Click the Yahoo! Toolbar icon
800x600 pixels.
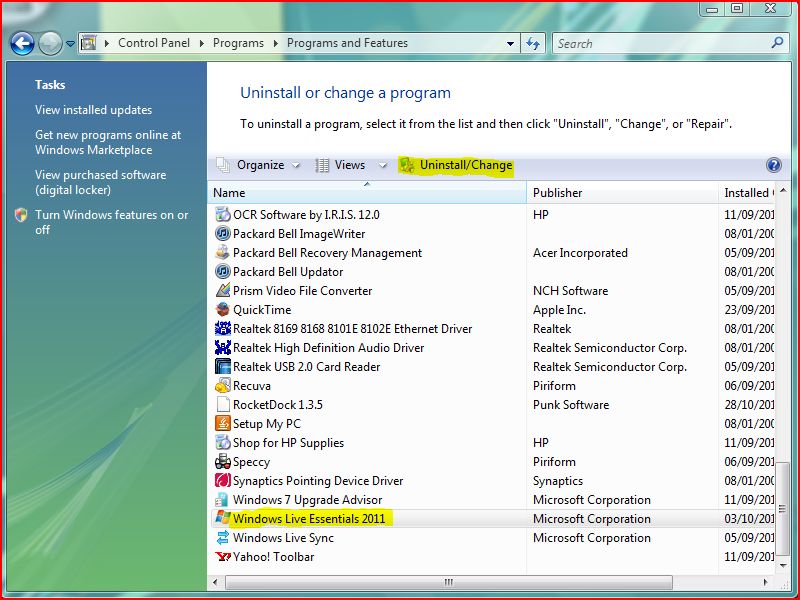[x=222, y=556]
